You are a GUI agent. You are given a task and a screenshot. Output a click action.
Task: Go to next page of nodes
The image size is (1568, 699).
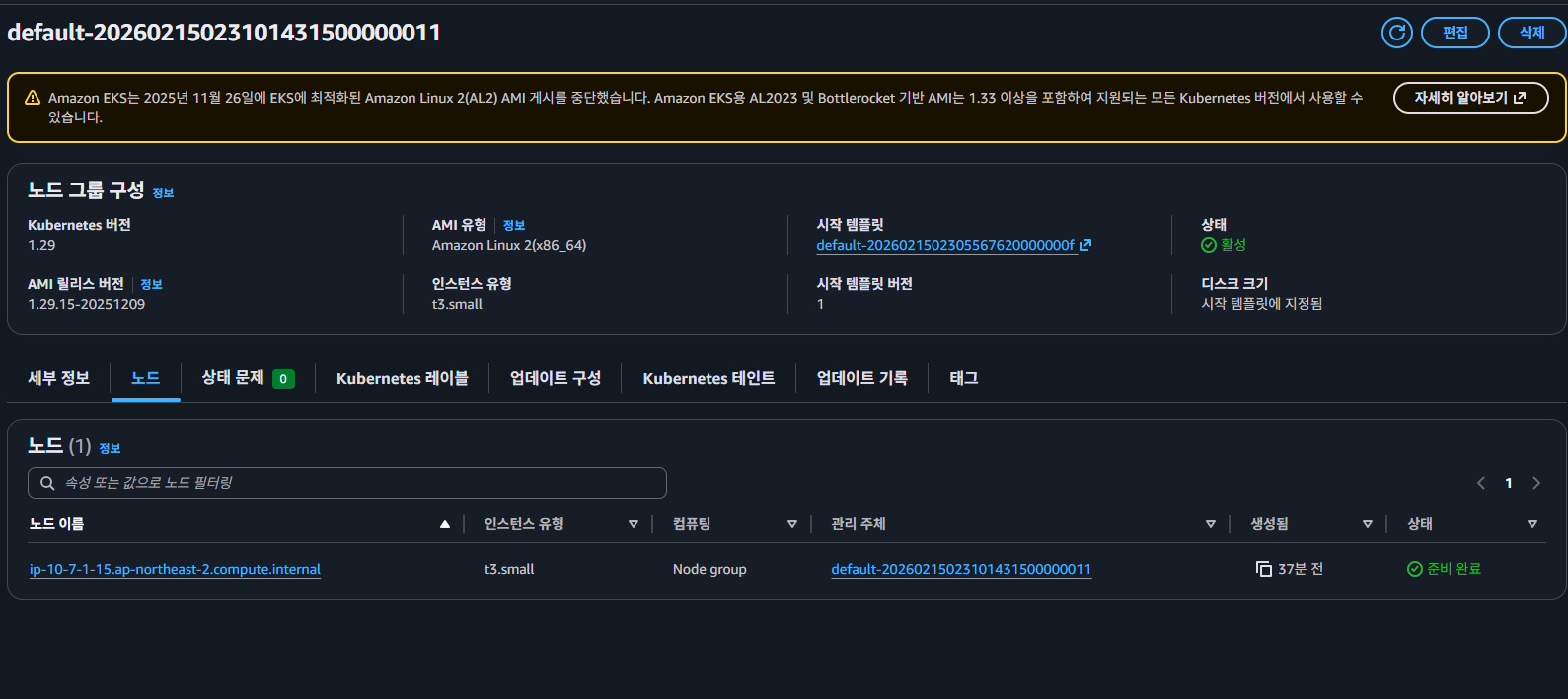1535,483
